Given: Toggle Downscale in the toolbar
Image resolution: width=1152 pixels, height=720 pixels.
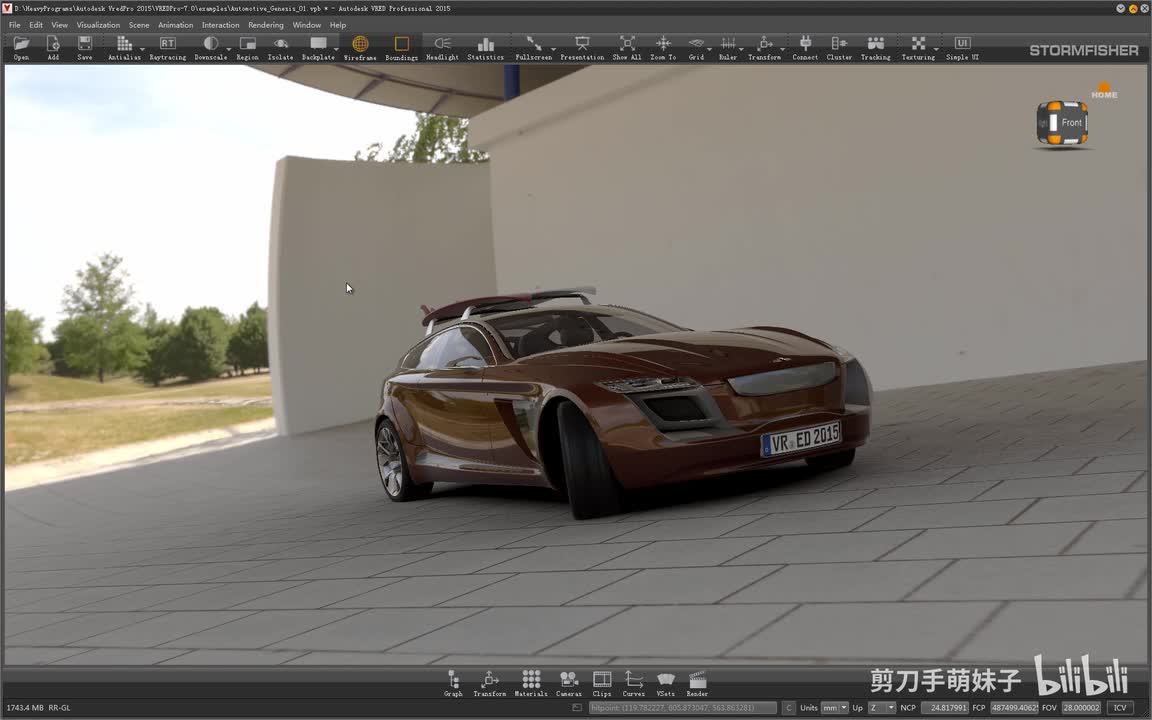Looking at the screenshot, I should [210, 48].
